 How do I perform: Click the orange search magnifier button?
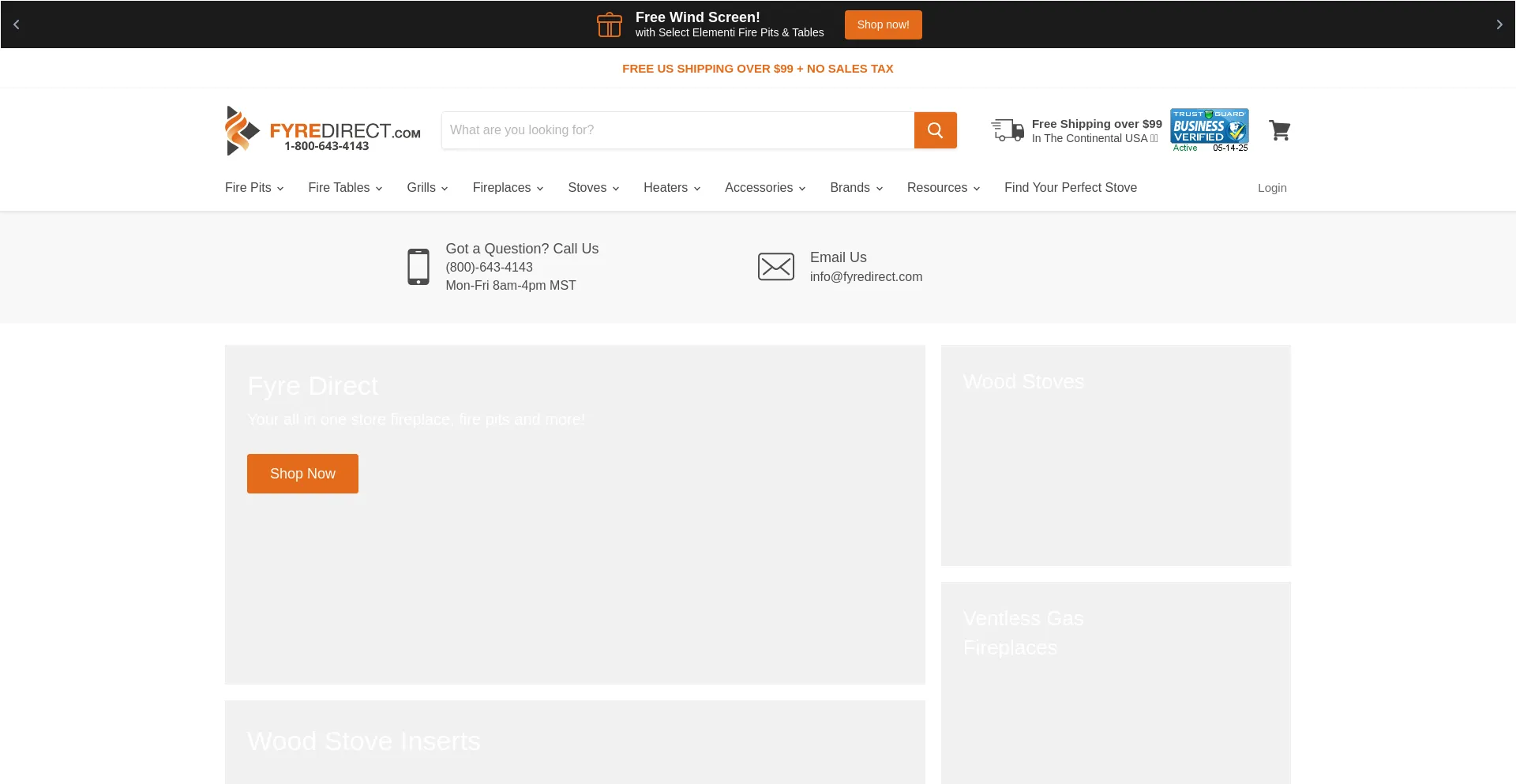(935, 130)
